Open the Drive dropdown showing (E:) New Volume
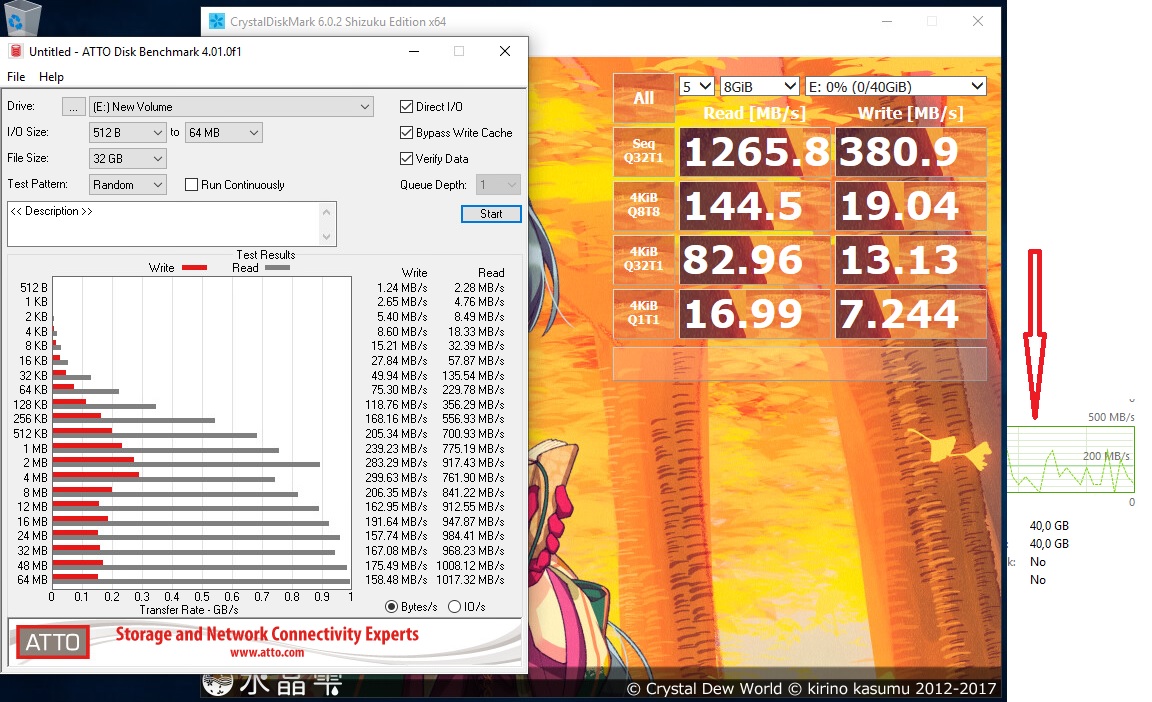 point(231,106)
